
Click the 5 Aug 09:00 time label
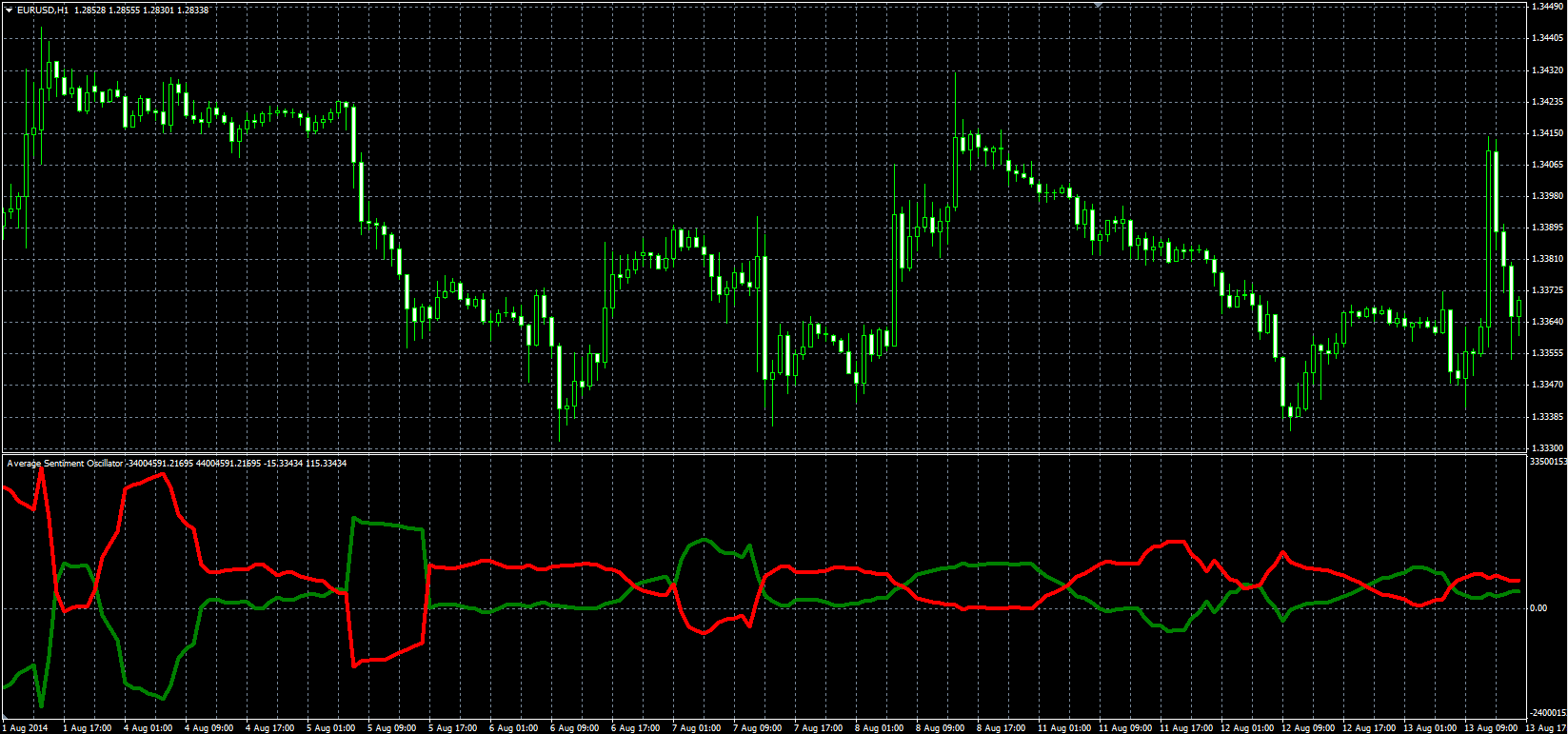pyautogui.click(x=391, y=728)
